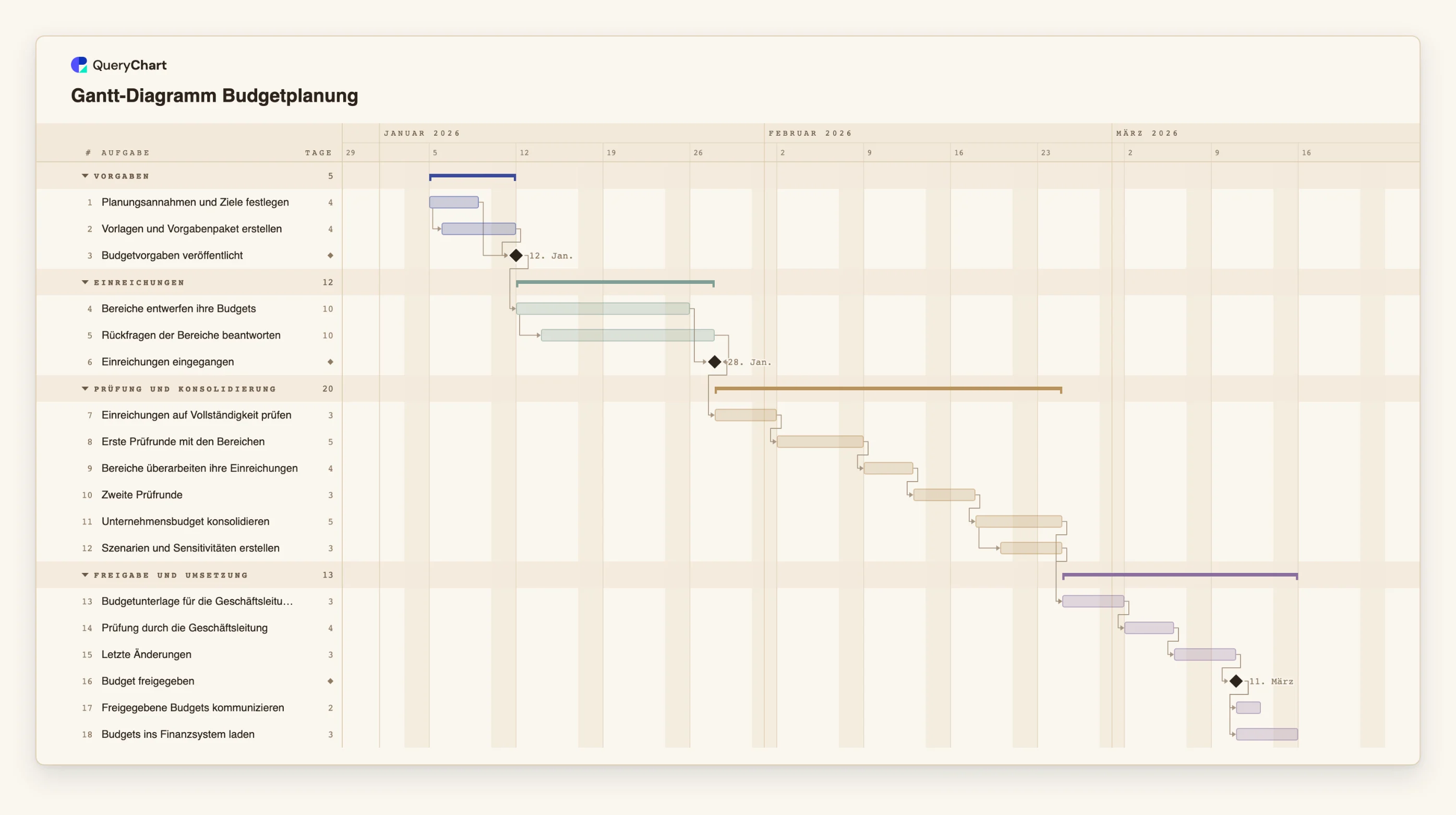Click the 12. Jan. milestone diamond
Screen dimensions: 1456x815
[516, 256]
